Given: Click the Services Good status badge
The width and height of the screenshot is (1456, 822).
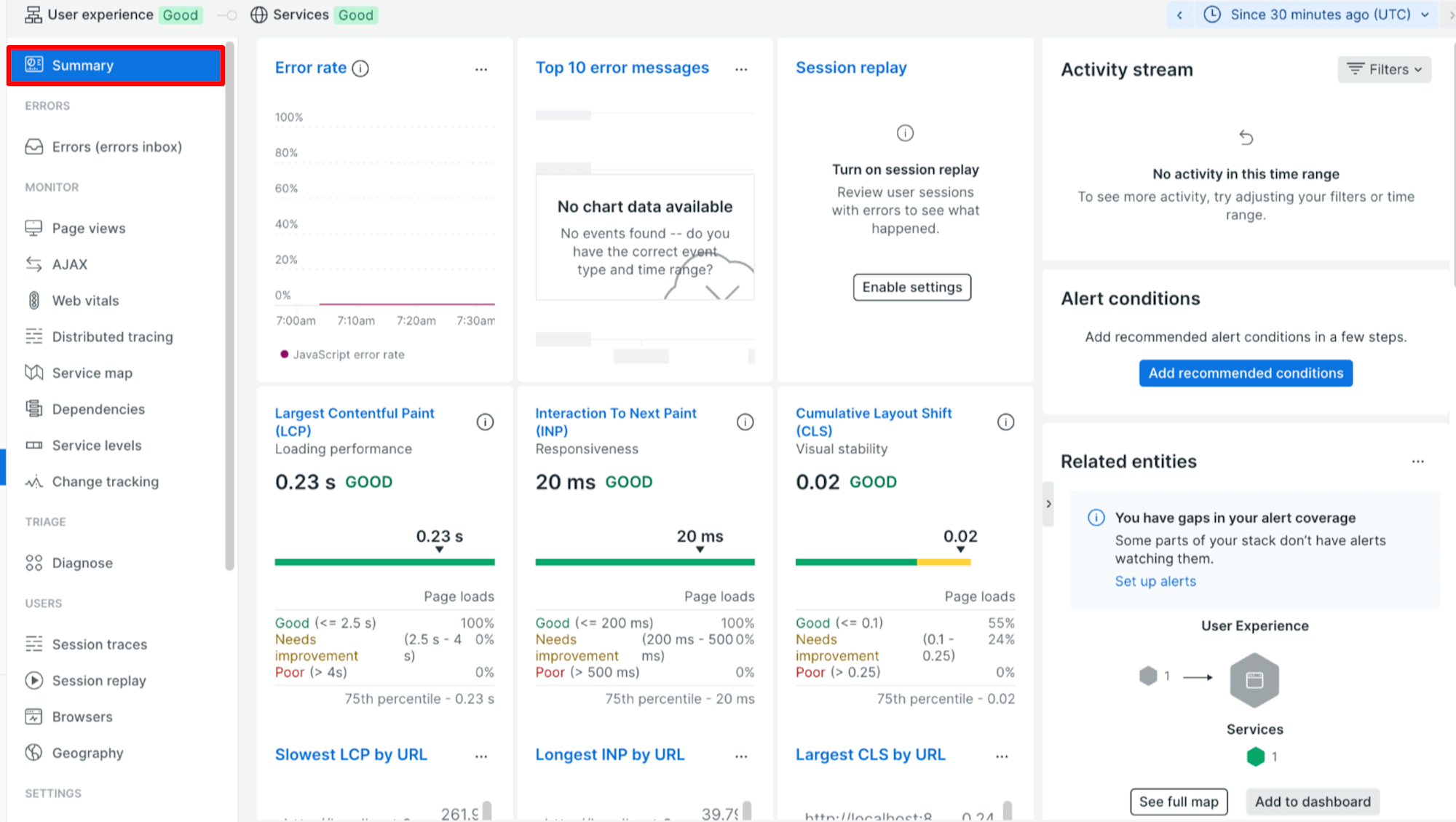Looking at the screenshot, I should point(356,15).
